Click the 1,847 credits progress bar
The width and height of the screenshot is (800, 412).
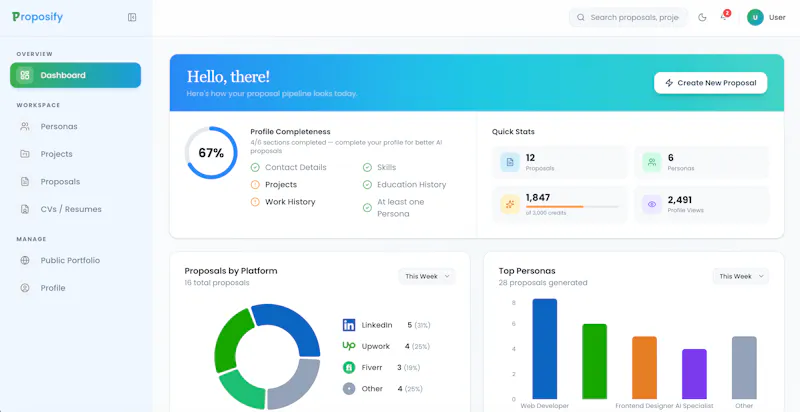coord(572,207)
